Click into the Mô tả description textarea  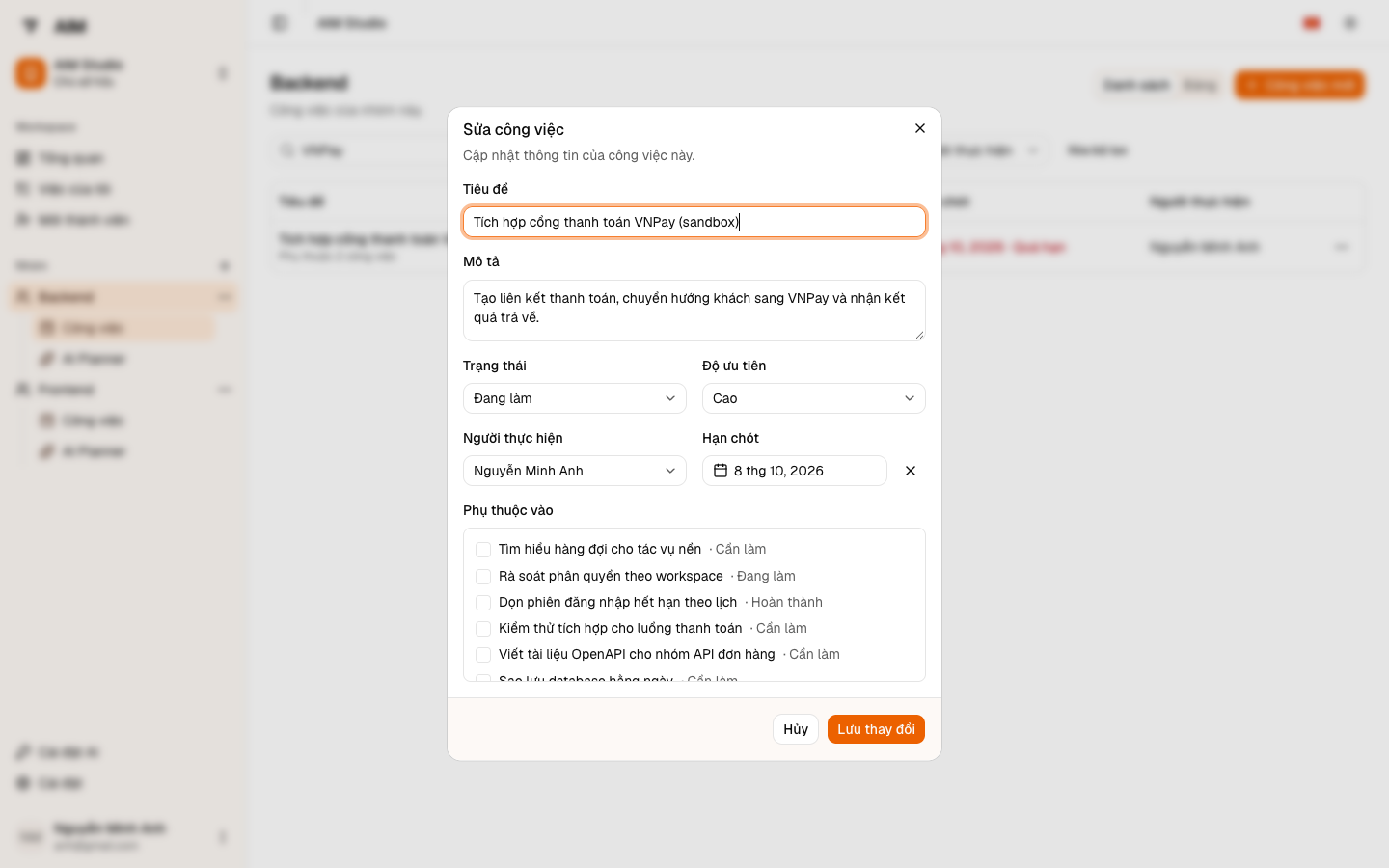pyautogui.click(x=694, y=311)
